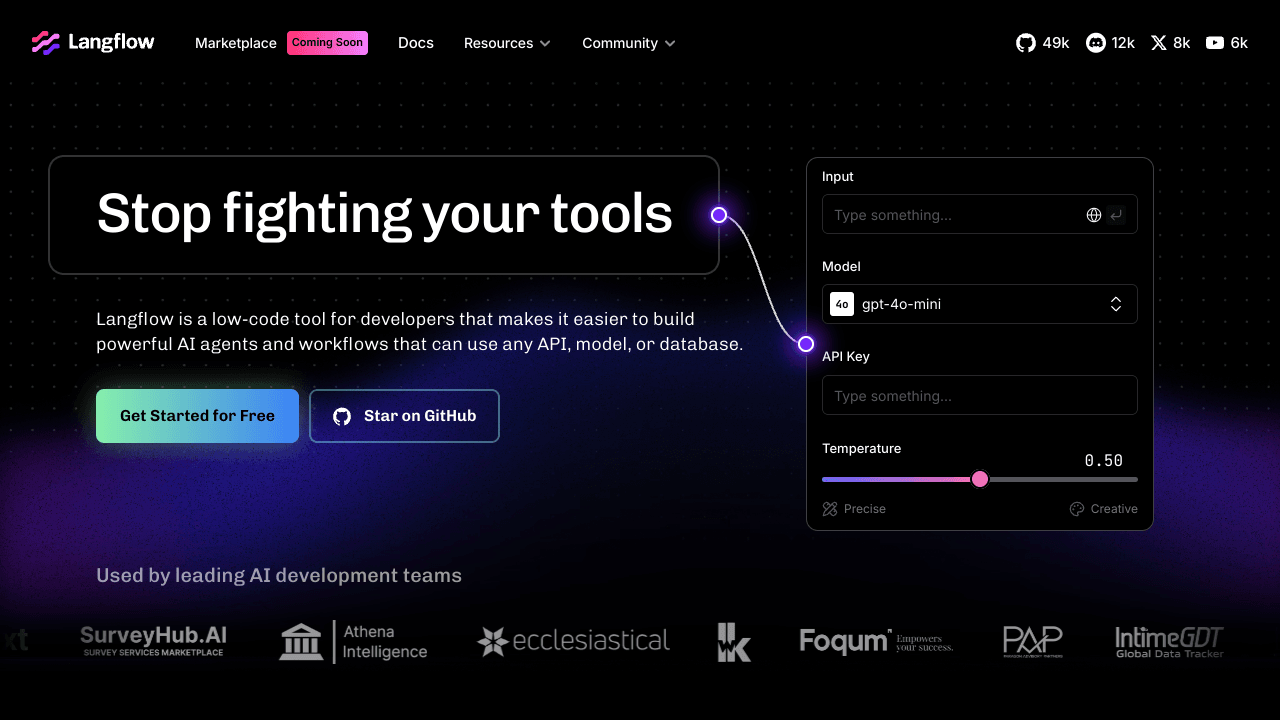Click the Precise icon below the Temperature slider

[830, 509]
